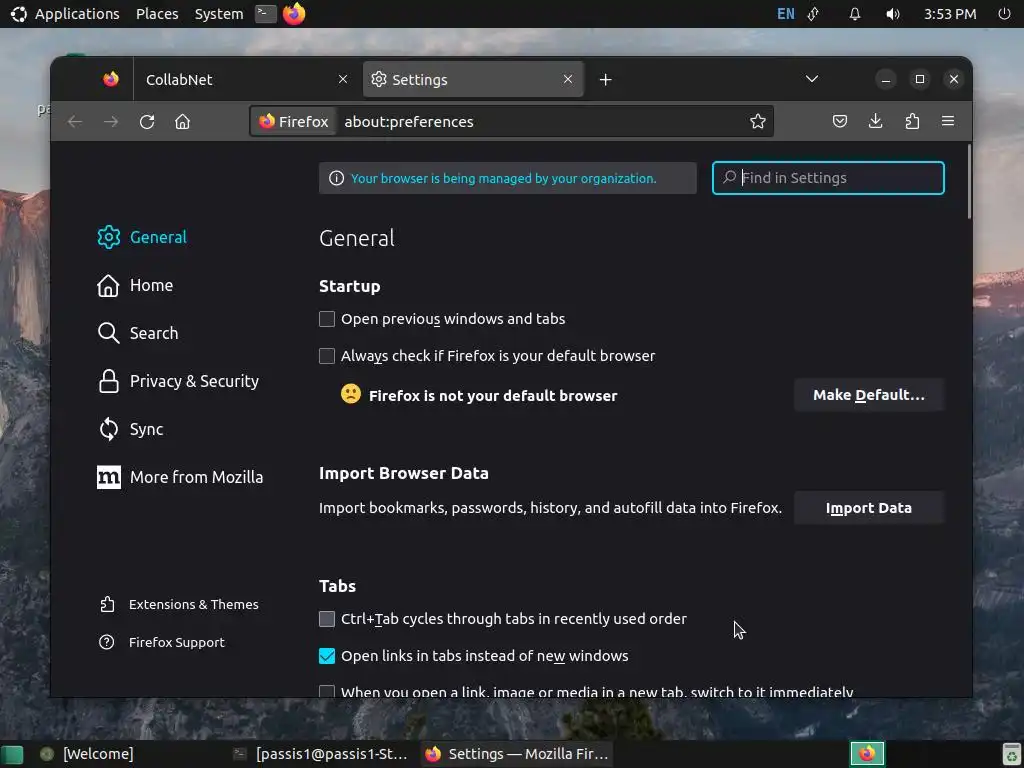This screenshot has width=1024, height=768.
Task: Switch to the Settings tab
Action: pyautogui.click(x=473, y=79)
